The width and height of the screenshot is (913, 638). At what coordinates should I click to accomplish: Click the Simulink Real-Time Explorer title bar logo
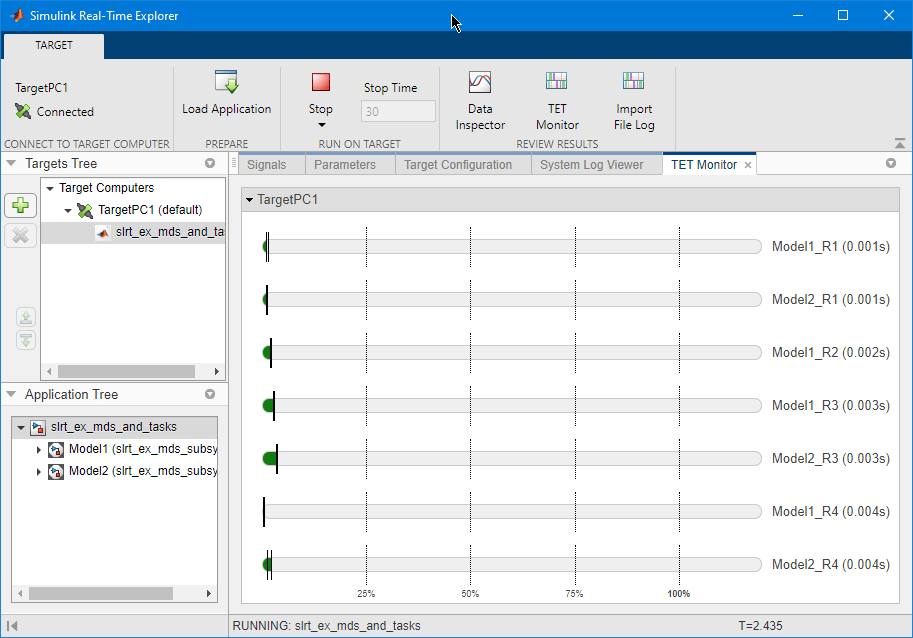(17, 15)
